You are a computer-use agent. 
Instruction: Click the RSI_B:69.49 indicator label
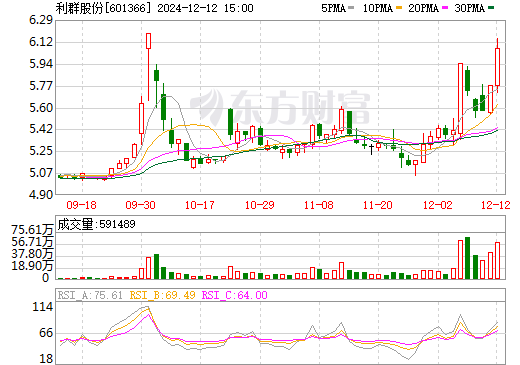[x=162, y=295]
